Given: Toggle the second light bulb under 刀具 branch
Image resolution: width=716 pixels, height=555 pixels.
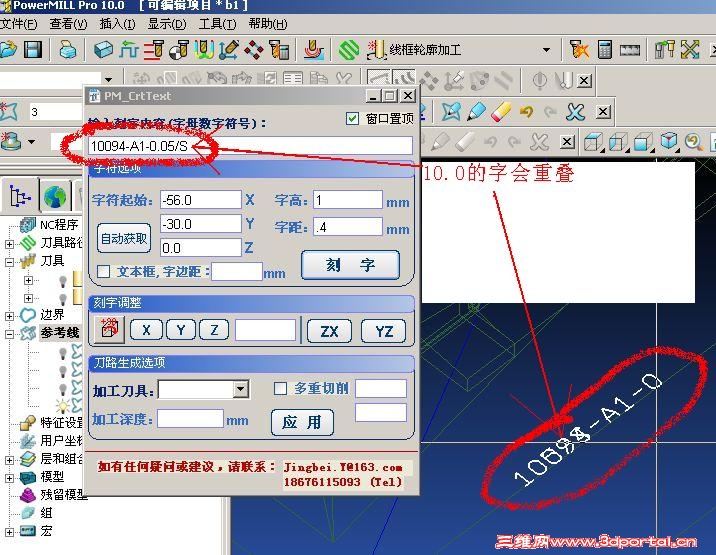Looking at the screenshot, I should (63, 299).
